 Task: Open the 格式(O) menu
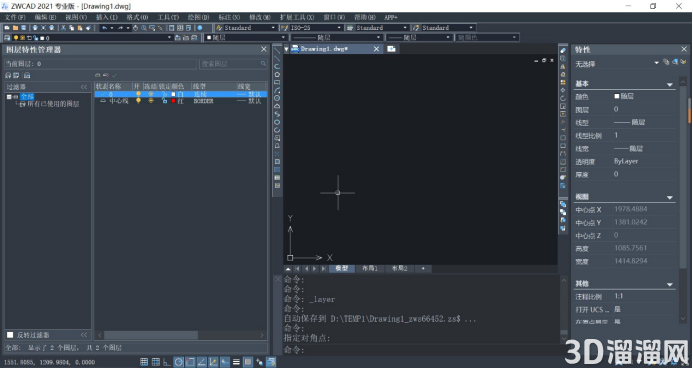[137, 17]
